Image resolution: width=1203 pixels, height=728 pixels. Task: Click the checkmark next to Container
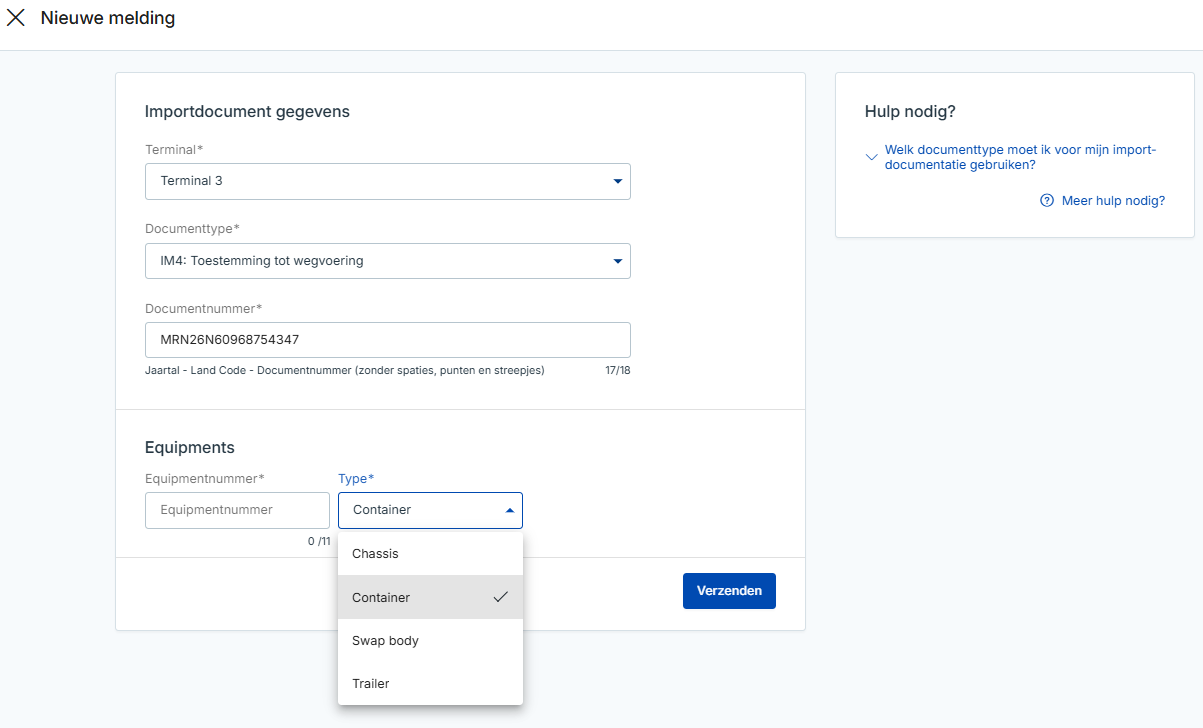501,597
